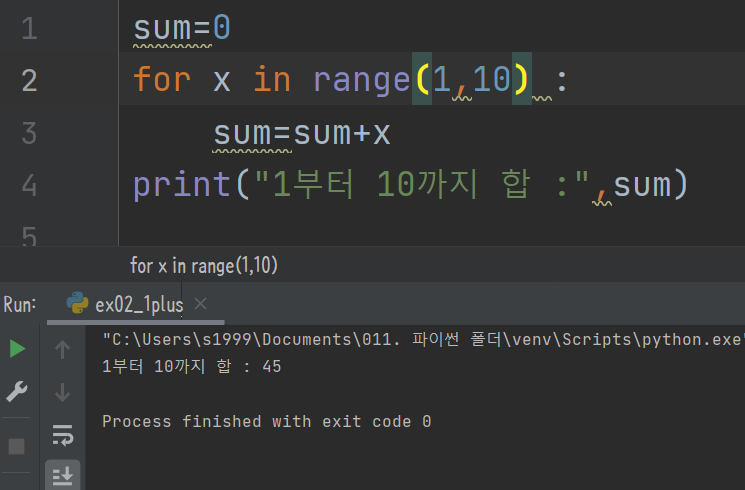Select line number 4 in gutter

pyautogui.click(x=29, y=185)
